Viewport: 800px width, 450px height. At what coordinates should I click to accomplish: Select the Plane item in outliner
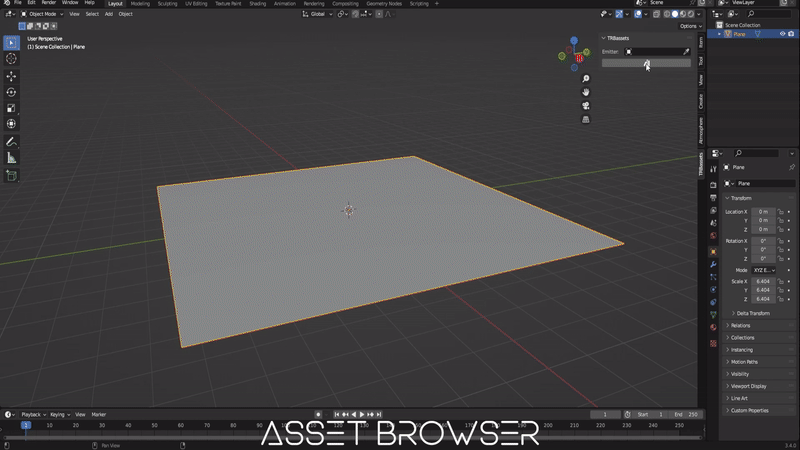739,34
